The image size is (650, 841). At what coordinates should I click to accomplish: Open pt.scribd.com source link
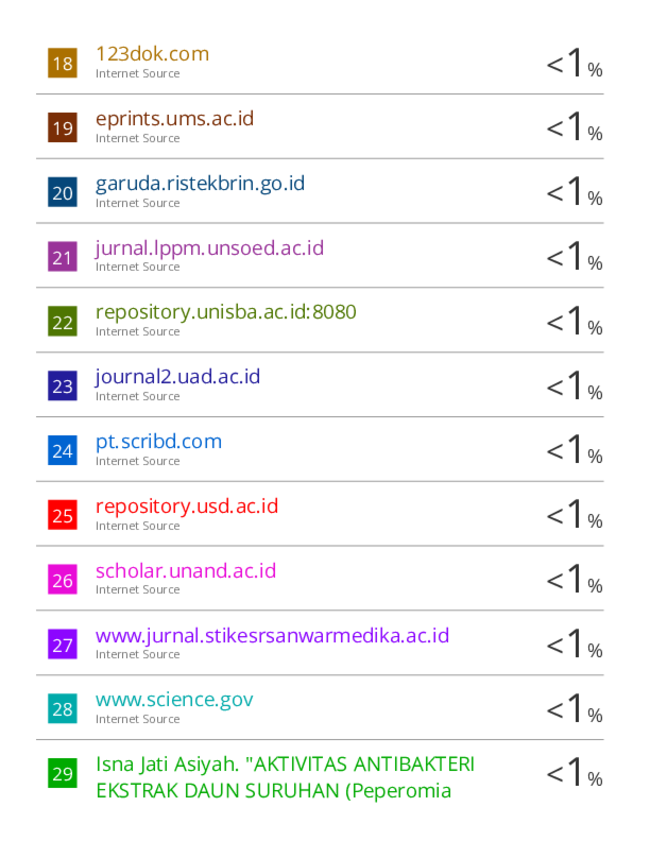[159, 442]
